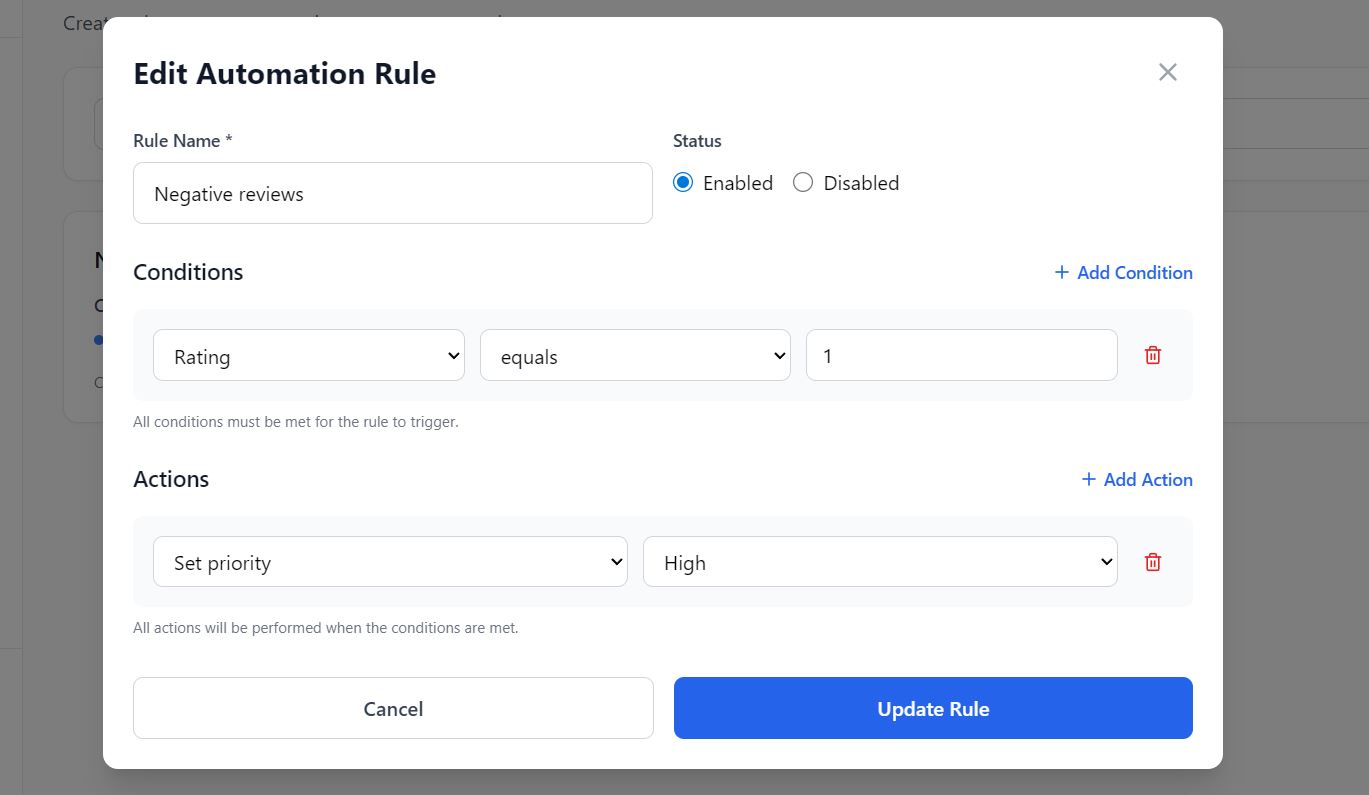Expand the High priority value dropdown
This screenshot has width=1369, height=795.
(x=880, y=562)
